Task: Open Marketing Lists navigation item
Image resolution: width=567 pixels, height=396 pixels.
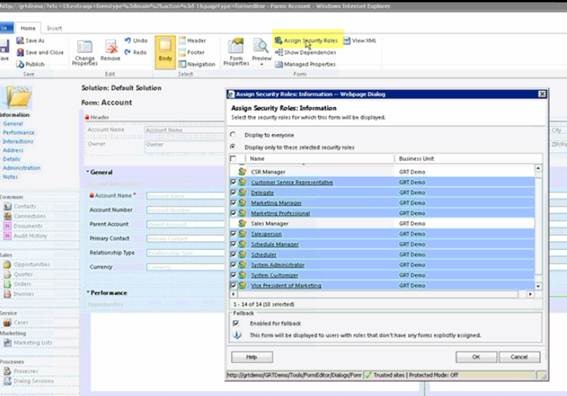Action: pyautogui.click(x=28, y=342)
